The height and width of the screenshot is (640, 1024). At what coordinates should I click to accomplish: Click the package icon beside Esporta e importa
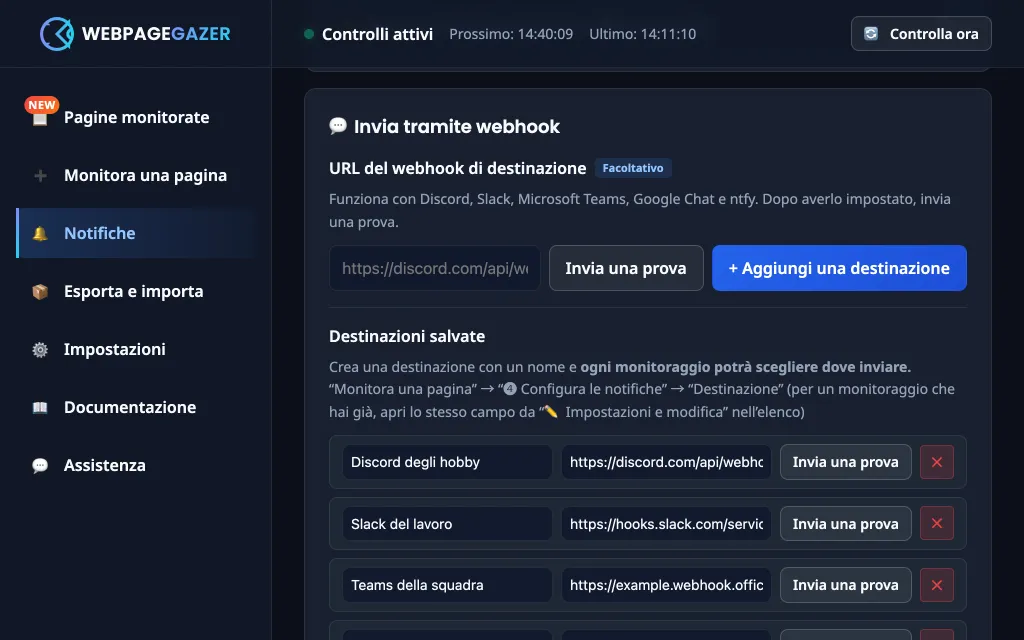point(40,291)
